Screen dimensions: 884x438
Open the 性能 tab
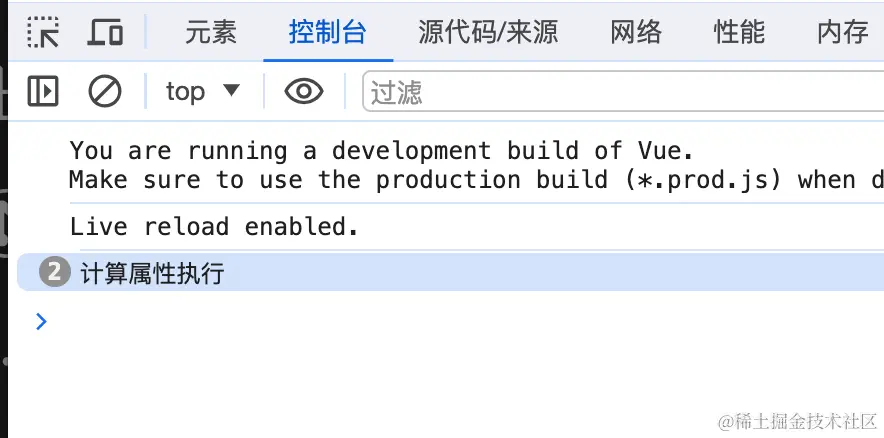click(739, 33)
